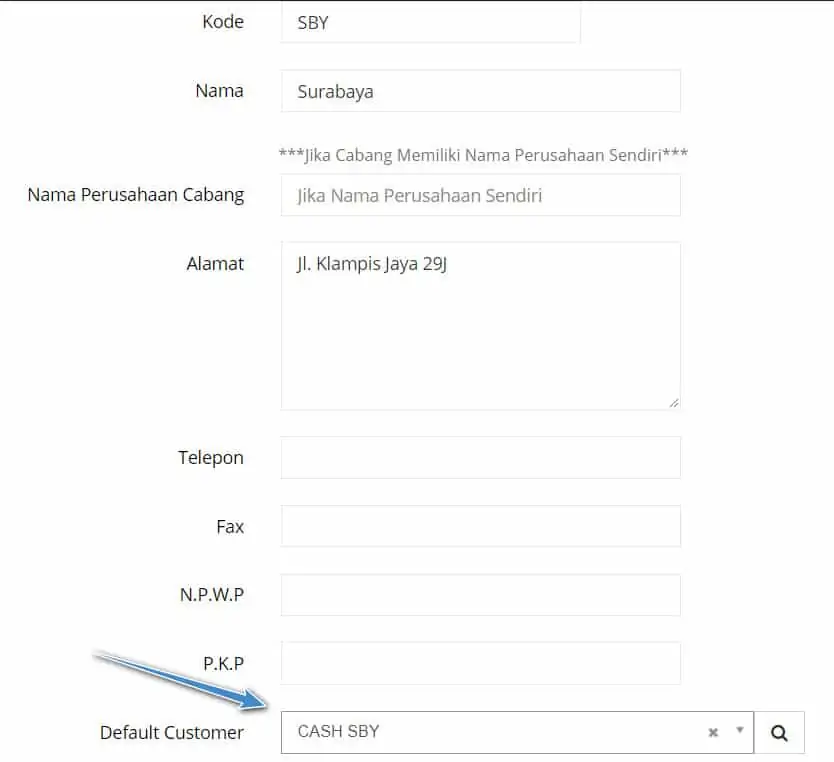Focus the Nama Perusahaan Cabang input
Screen dimensions: 834x762
pos(480,195)
